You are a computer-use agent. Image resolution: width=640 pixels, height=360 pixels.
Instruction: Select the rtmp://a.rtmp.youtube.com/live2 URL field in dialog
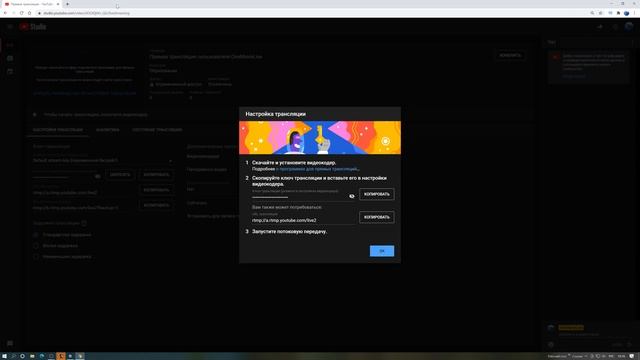(x=304, y=220)
